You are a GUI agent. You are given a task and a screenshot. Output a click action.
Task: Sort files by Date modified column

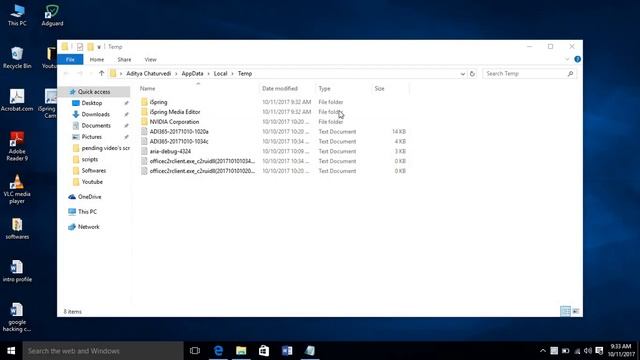tap(280, 89)
